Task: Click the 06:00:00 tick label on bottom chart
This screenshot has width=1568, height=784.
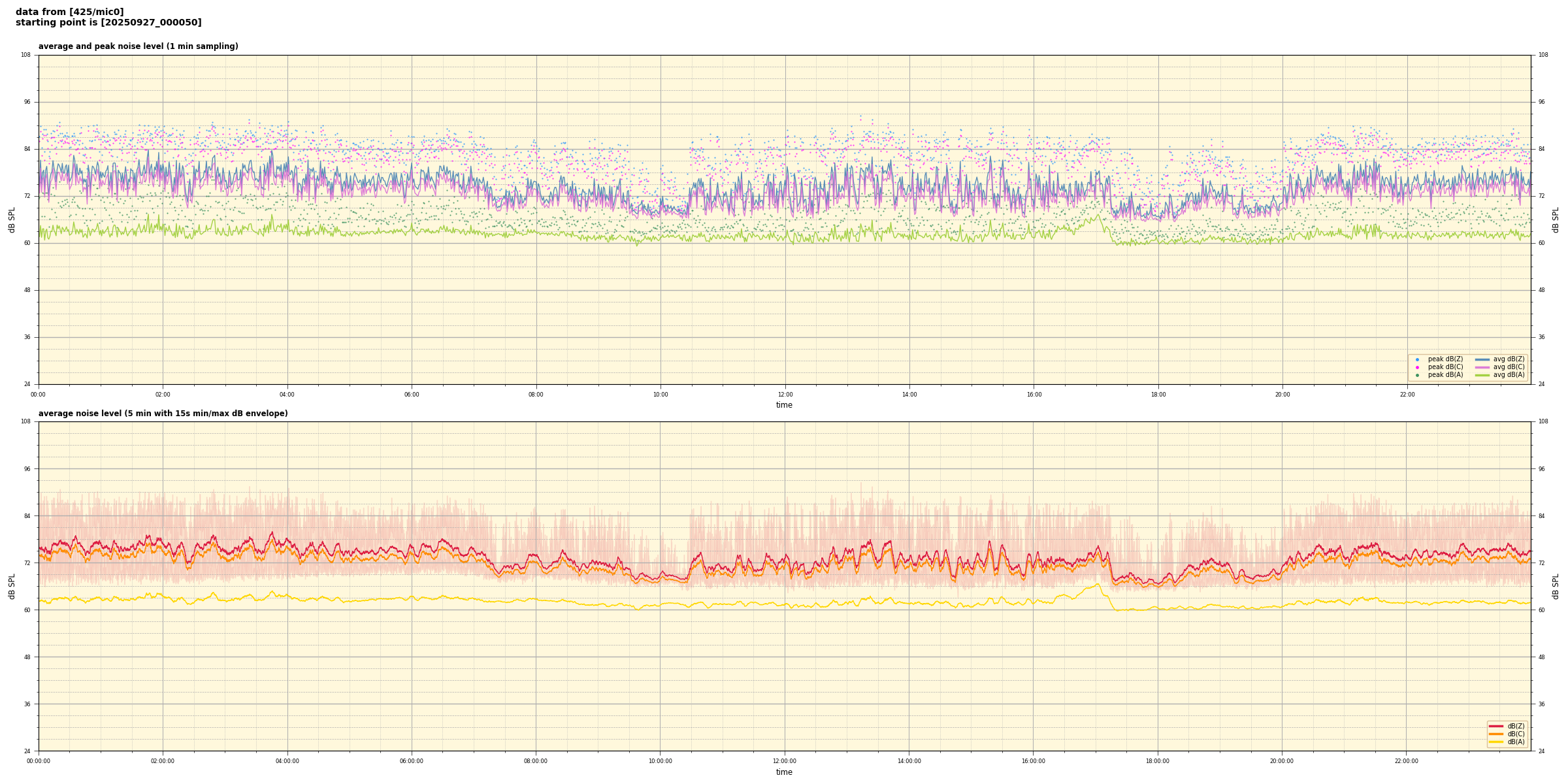Action: 412,761
